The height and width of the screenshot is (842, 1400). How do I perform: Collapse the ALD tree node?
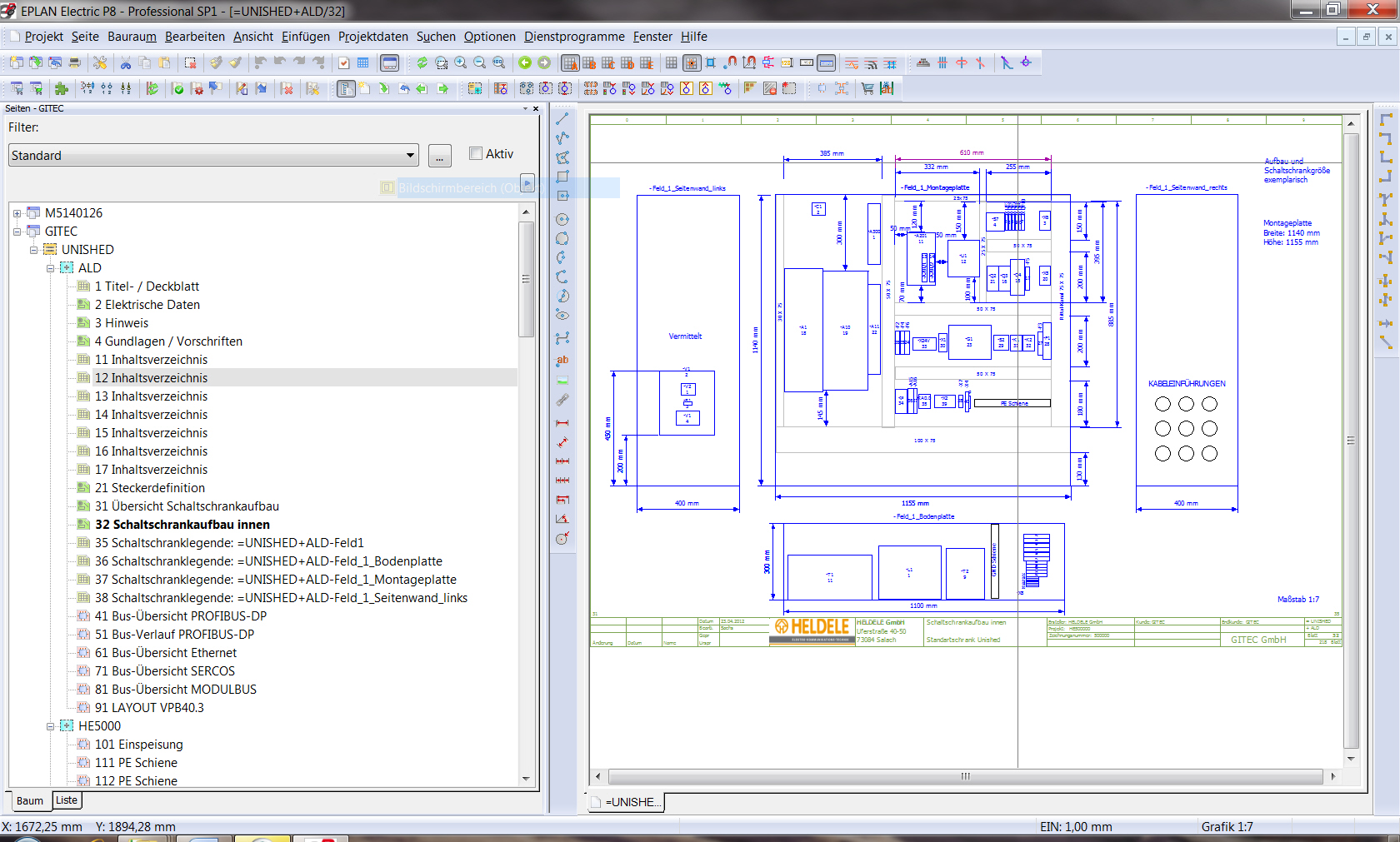(50, 268)
